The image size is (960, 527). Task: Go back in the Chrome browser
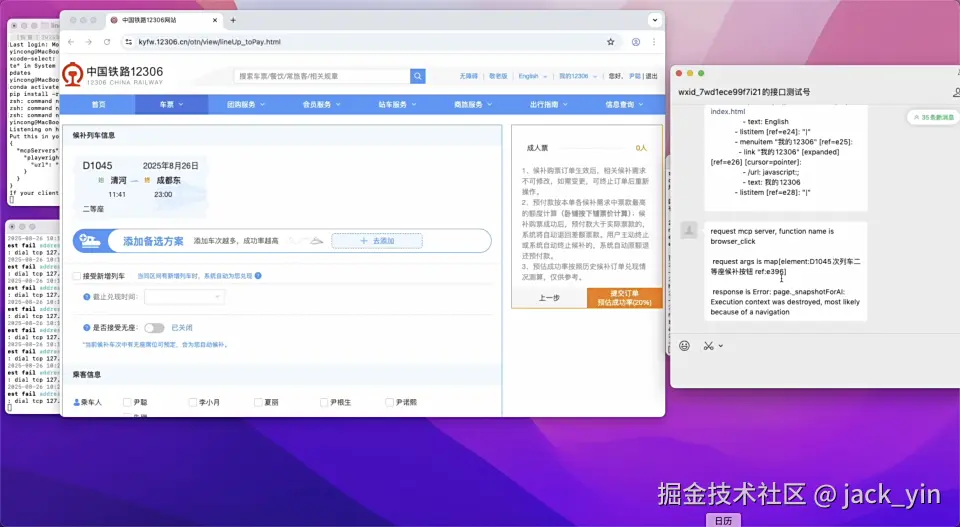(71, 42)
